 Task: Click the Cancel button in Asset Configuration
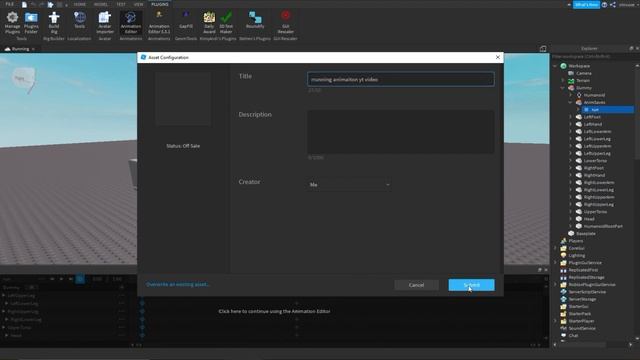(x=416, y=285)
